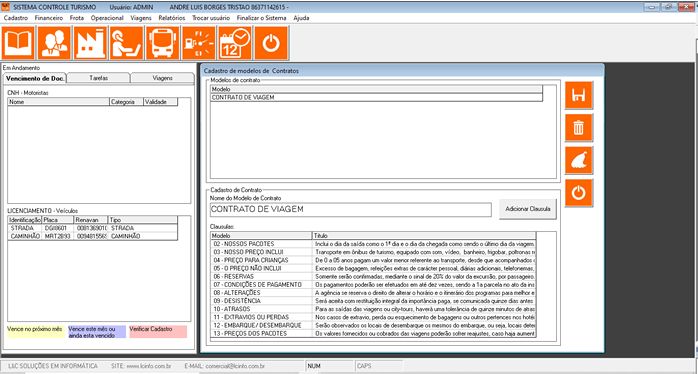Viewport: 698px width, 374px height.
Task: Click the Validade column header
Action: coord(161,102)
